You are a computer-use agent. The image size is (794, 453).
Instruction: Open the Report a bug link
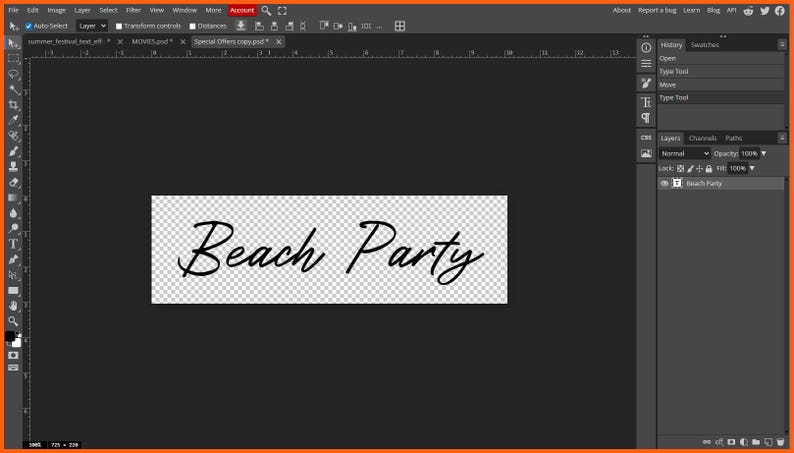(657, 10)
